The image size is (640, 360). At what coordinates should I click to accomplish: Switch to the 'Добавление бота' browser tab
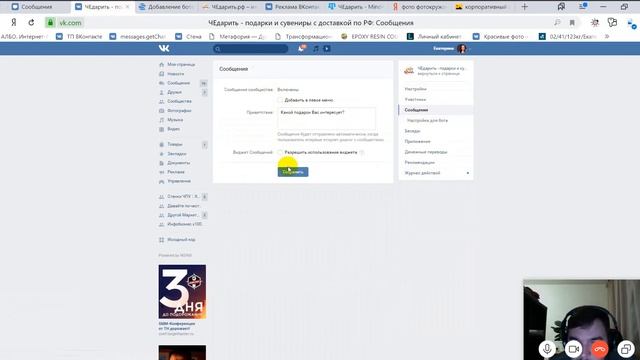(x=165, y=7)
